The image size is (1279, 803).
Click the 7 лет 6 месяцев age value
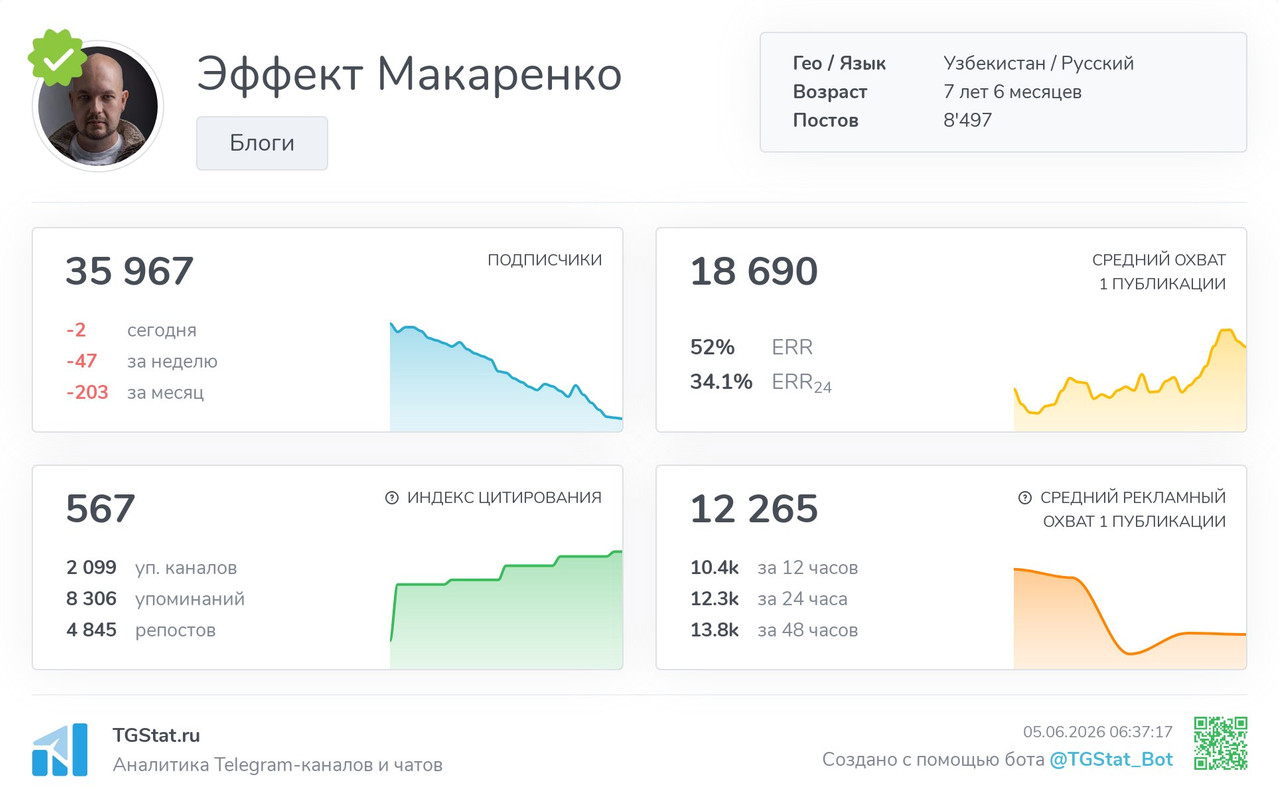point(1012,92)
